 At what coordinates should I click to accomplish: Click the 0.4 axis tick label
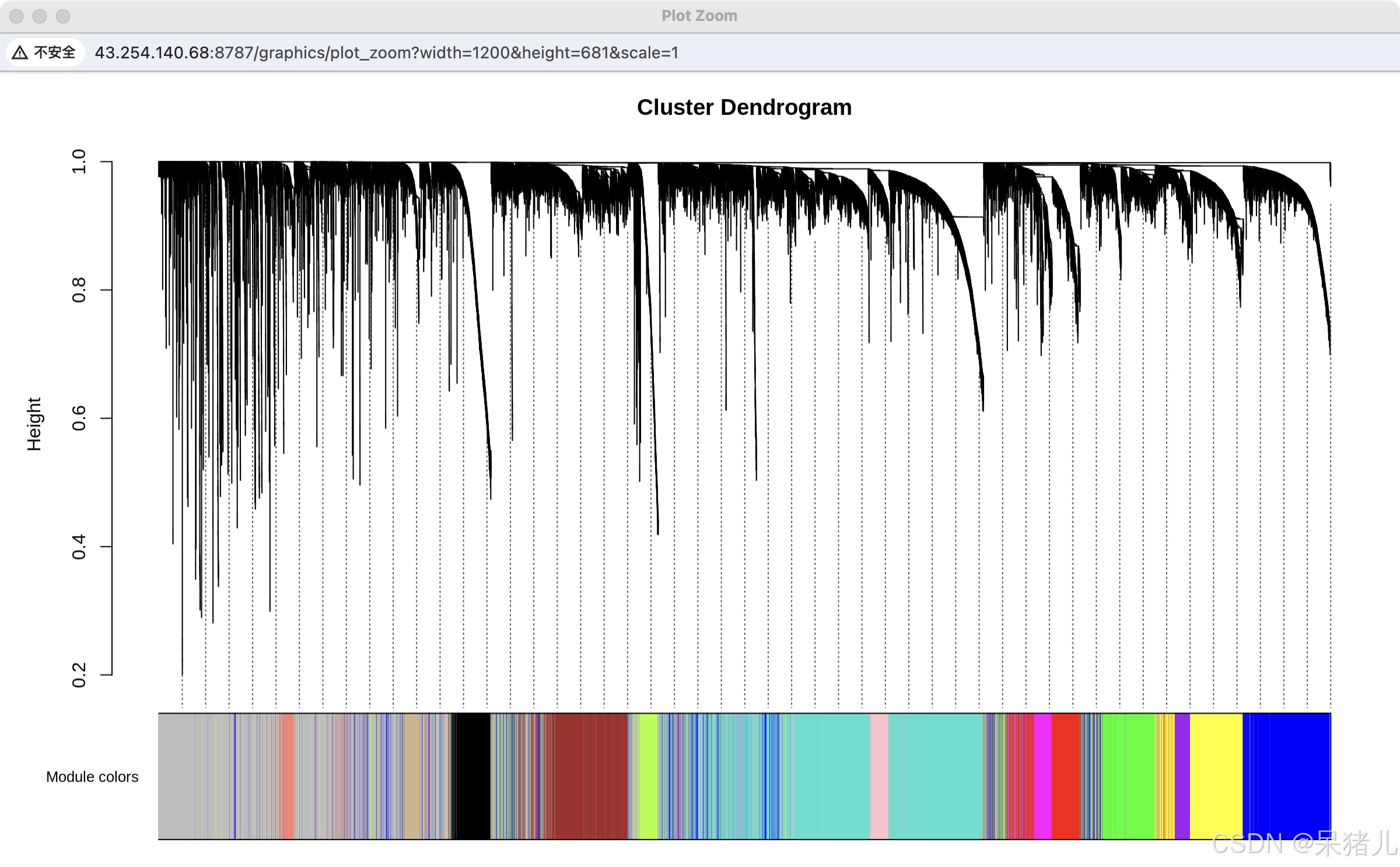pyautogui.click(x=79, y=547)
